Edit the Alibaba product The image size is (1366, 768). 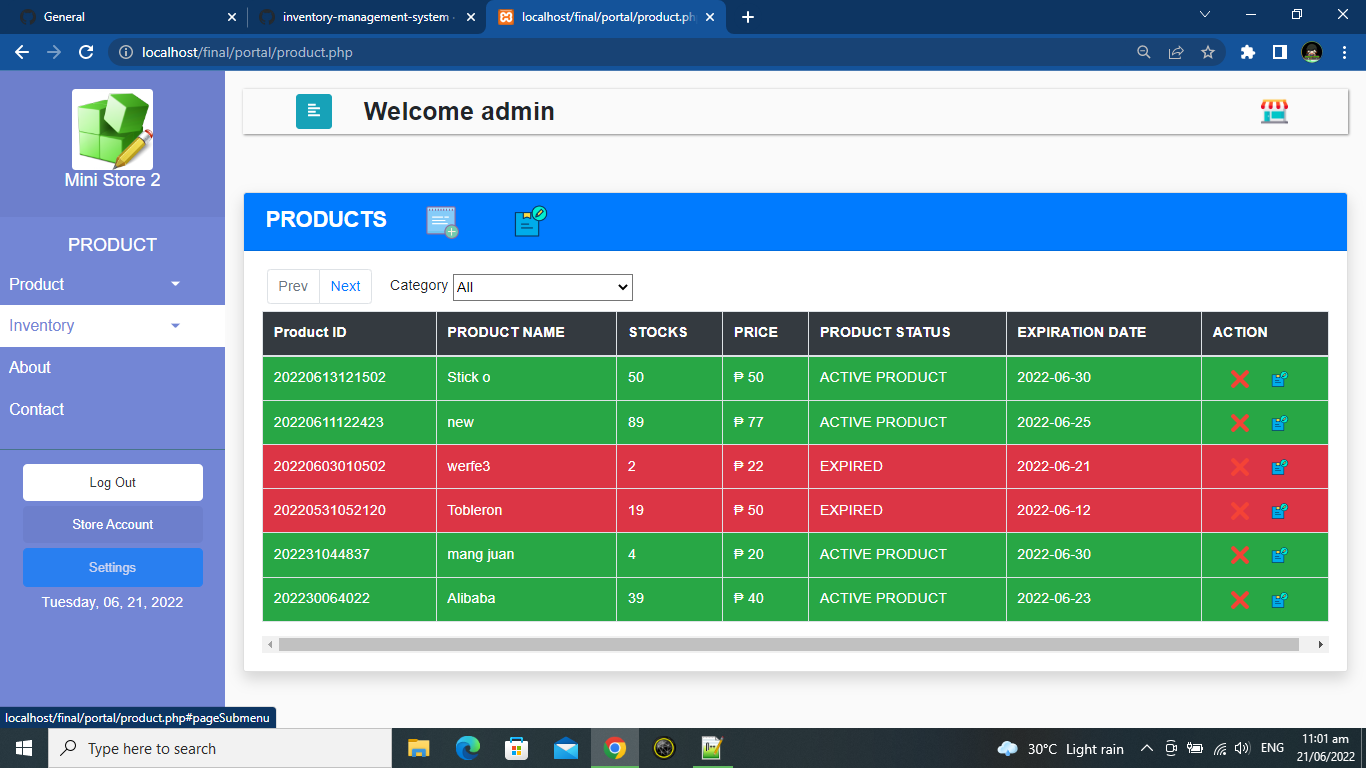point(1279,600)
